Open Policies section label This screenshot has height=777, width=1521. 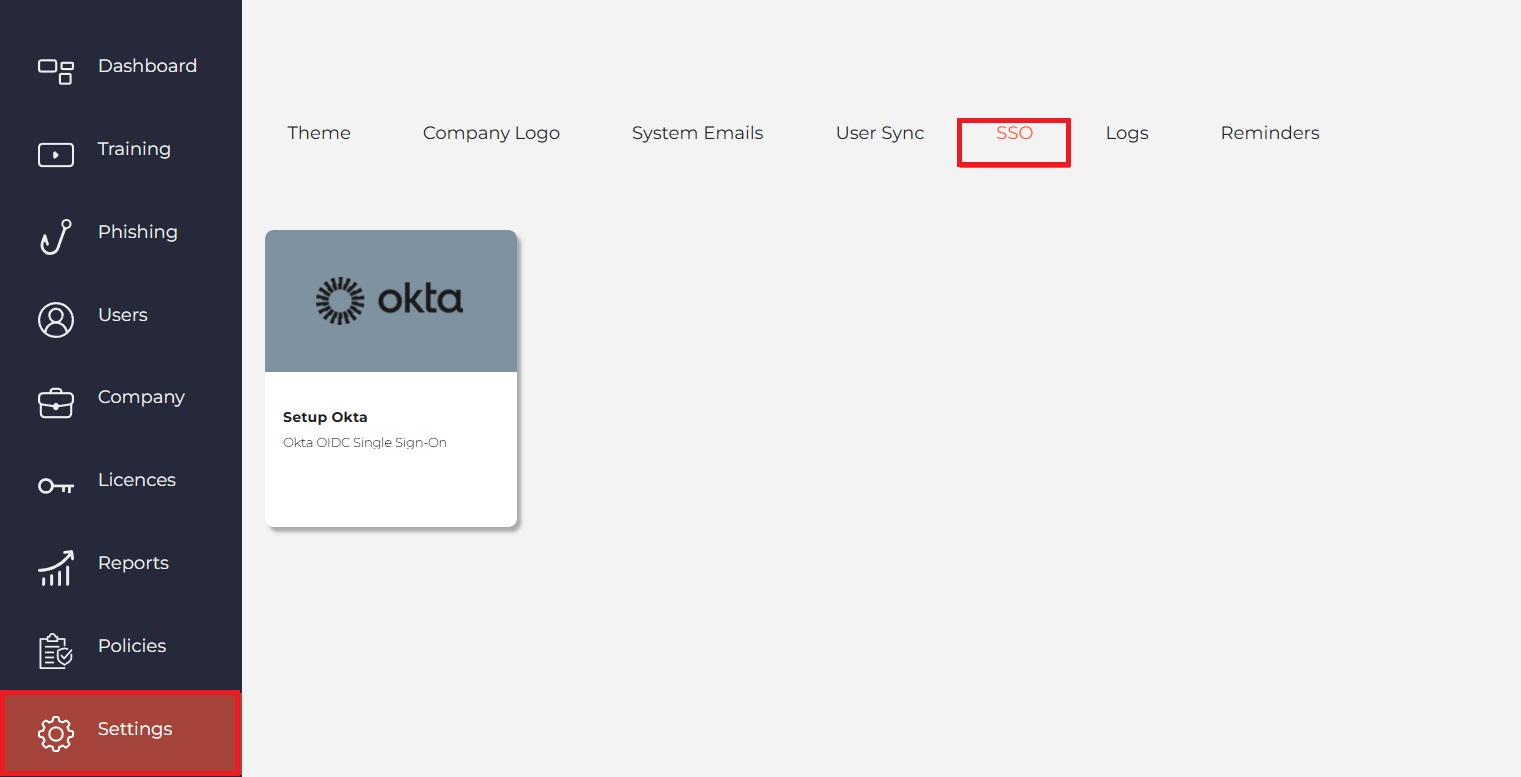click(132, 646)
